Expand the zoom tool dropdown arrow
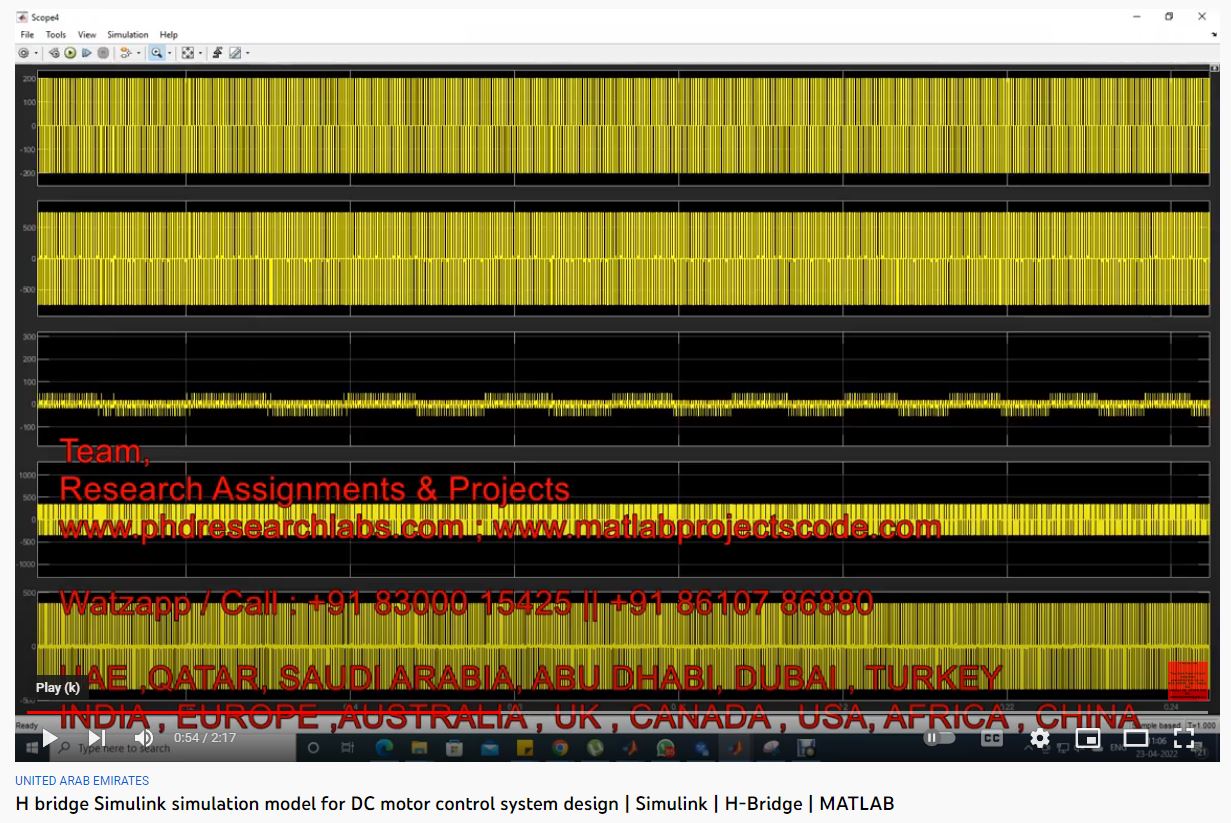1231x823 pixels. (x=169, y=53)
